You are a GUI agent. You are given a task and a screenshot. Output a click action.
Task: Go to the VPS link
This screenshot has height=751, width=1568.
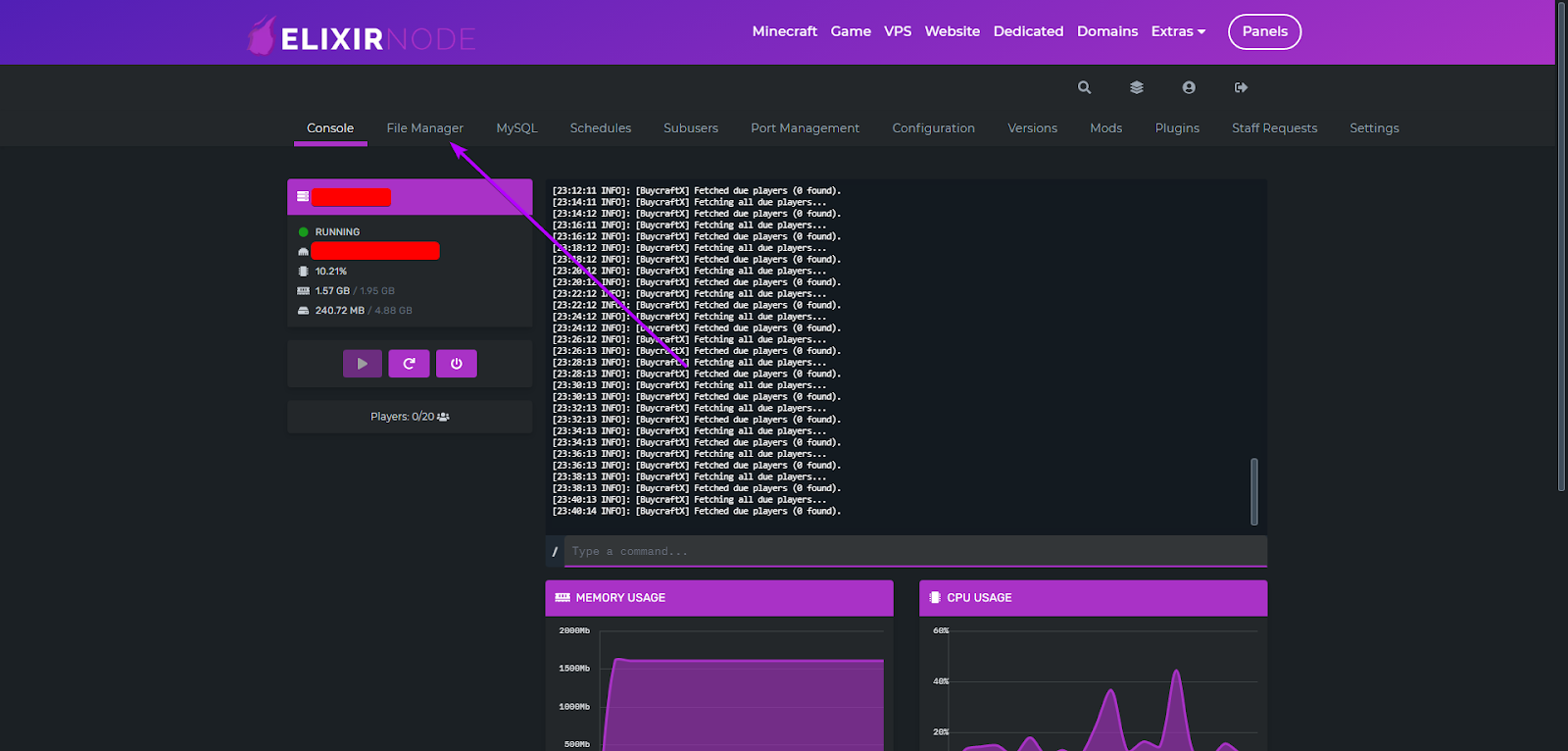(898, 31)
